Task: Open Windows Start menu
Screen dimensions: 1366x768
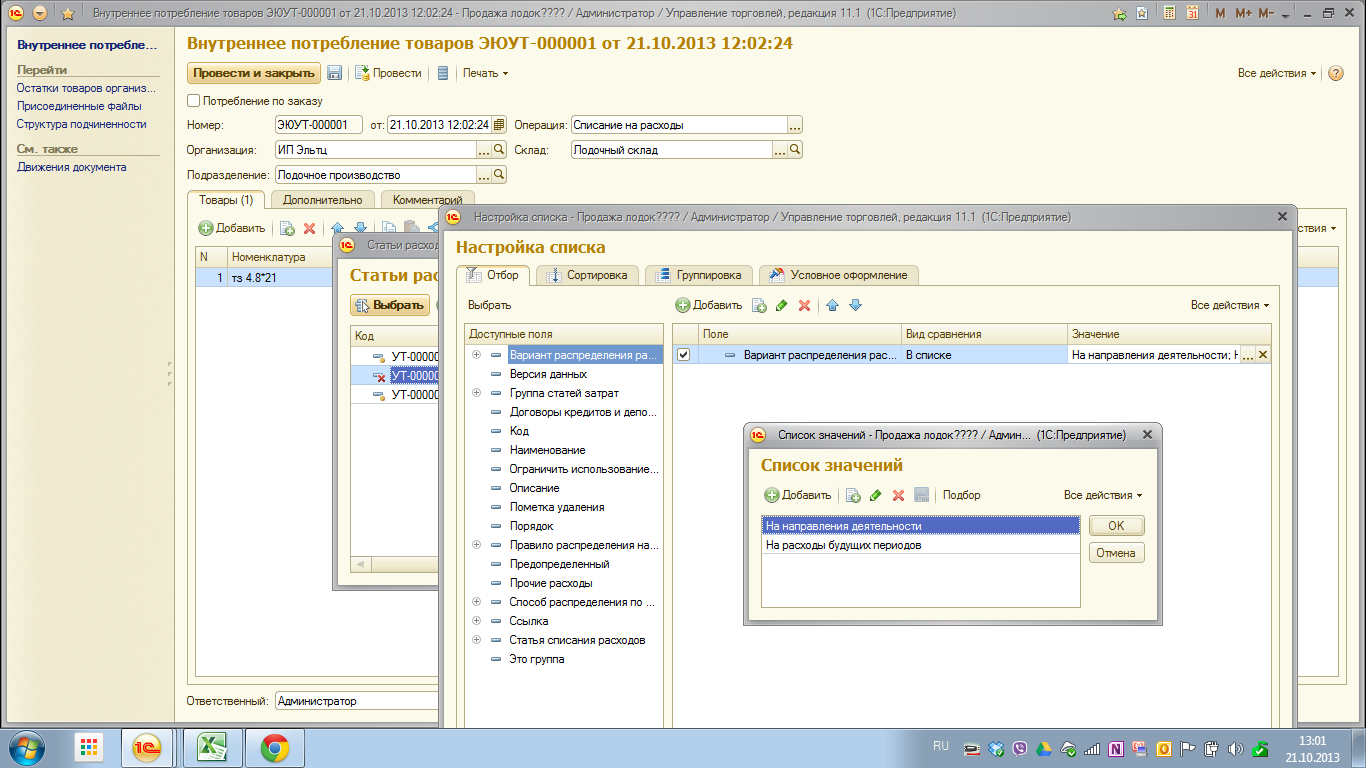Action: click(x=25, y=748)
